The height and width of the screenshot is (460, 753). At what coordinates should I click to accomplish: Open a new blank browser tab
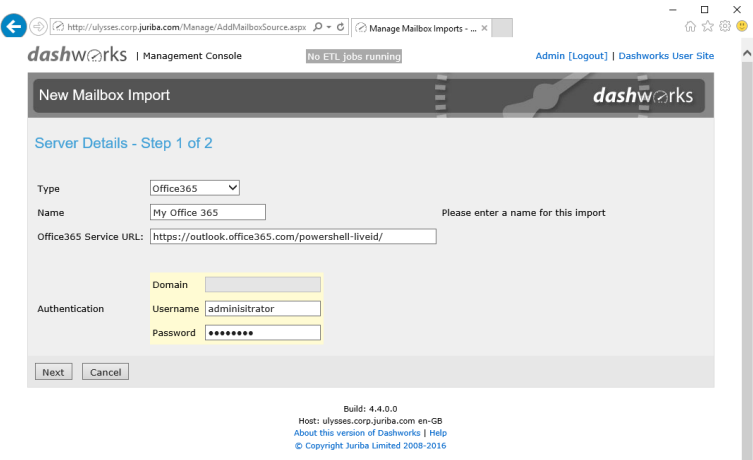tap(502, 28)
